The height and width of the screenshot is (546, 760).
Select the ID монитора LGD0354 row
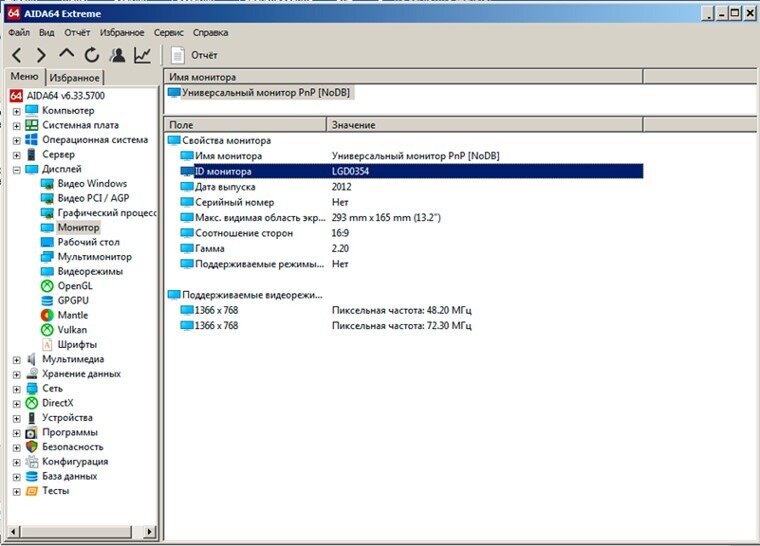[412, 171]
